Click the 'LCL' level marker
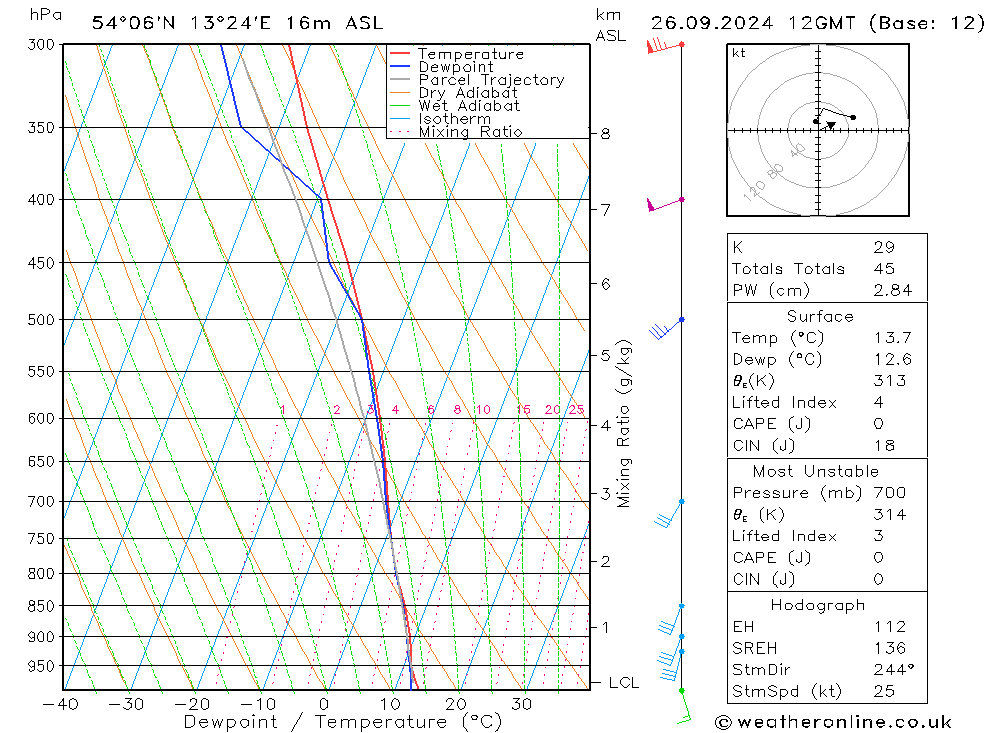The width and height of the screenshot is (1000, 733). [x=624, y=683]
